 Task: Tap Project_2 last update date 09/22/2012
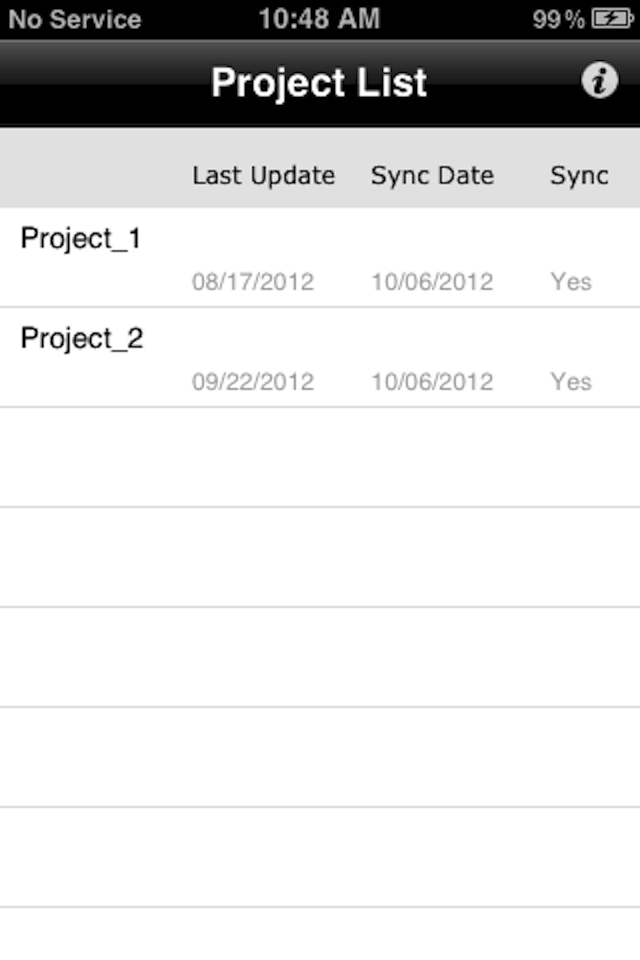(253, 381)
